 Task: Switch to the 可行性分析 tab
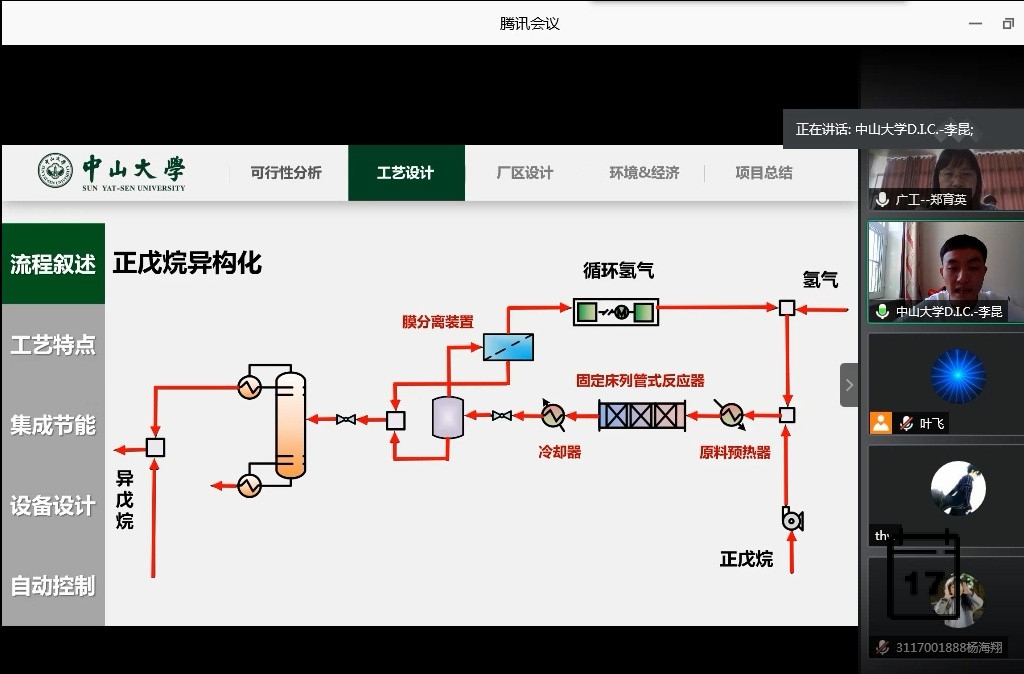pos(286,173)
